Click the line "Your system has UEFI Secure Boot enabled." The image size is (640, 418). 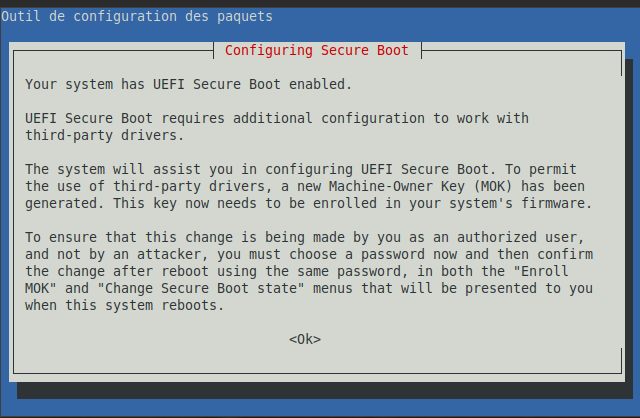click(188, 84)
